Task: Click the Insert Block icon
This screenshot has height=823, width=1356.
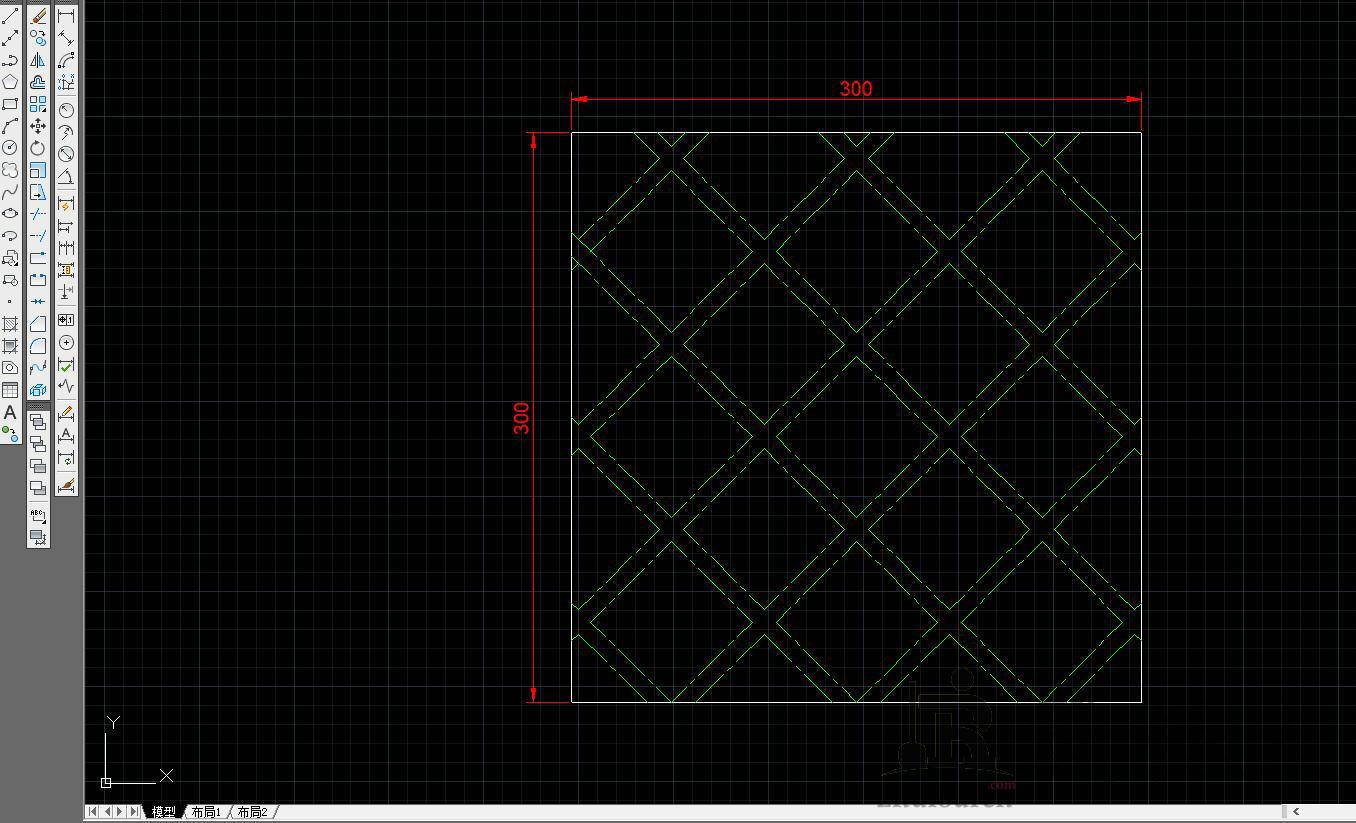Action: pyautogui.click(x=10, y=258)
